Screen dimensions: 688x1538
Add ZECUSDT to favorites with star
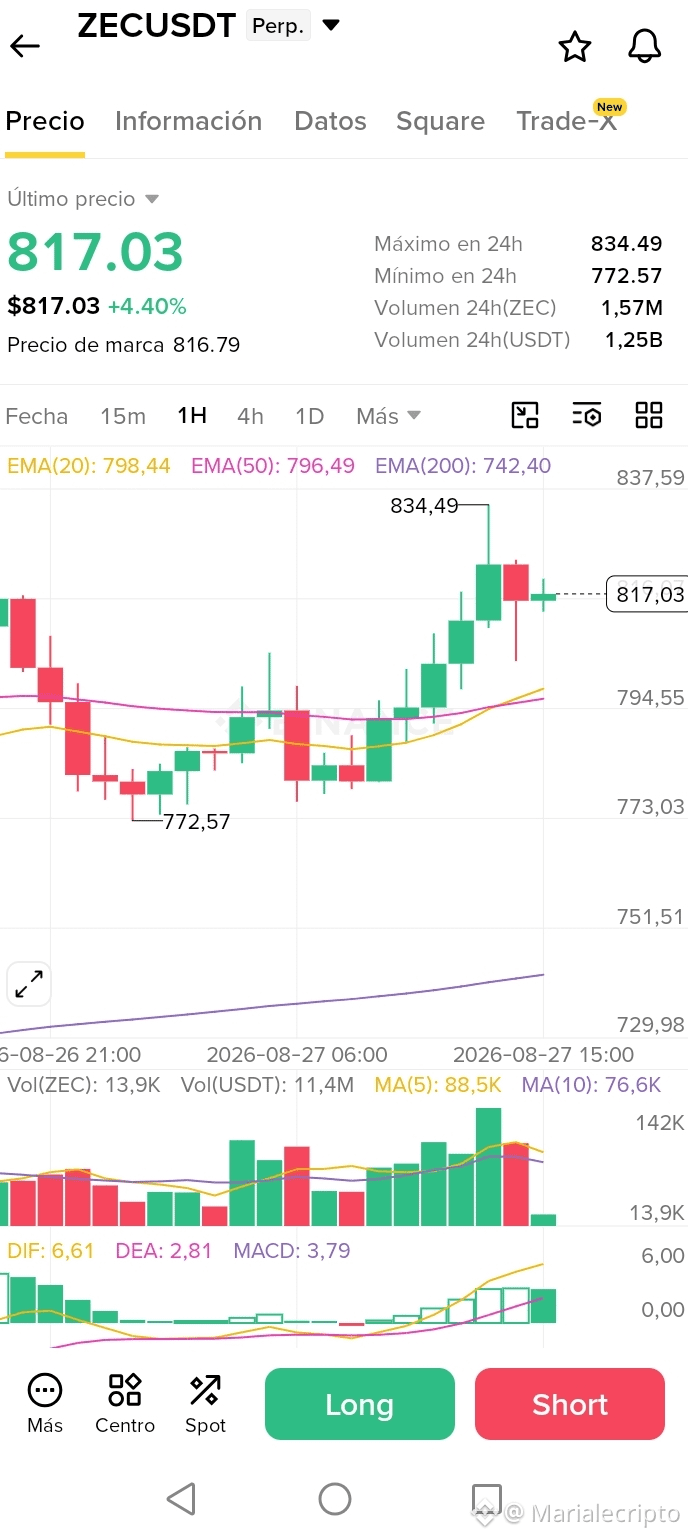coord(575,47)
